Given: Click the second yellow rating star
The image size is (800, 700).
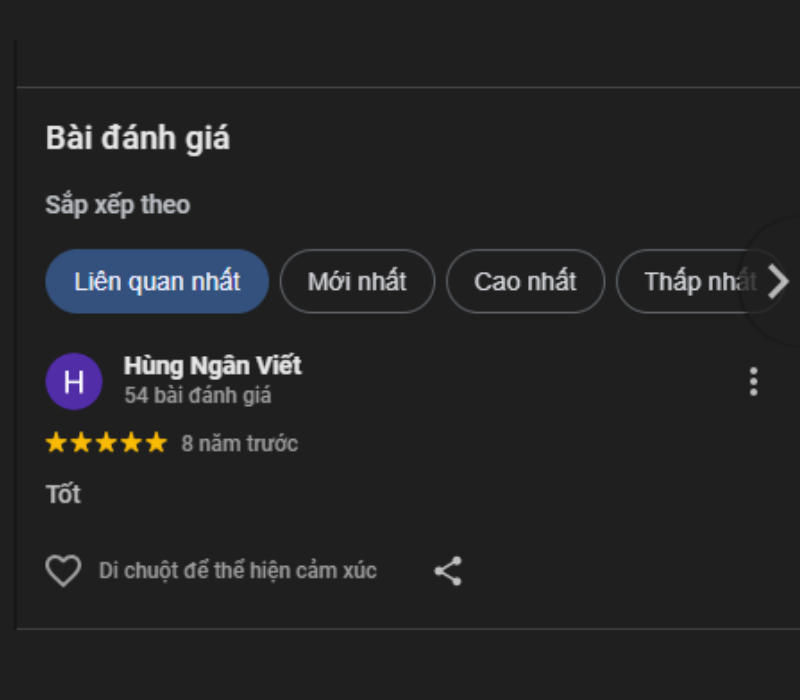Looking at the screenshot, I should pyautogui.click(x=81, y=443).
